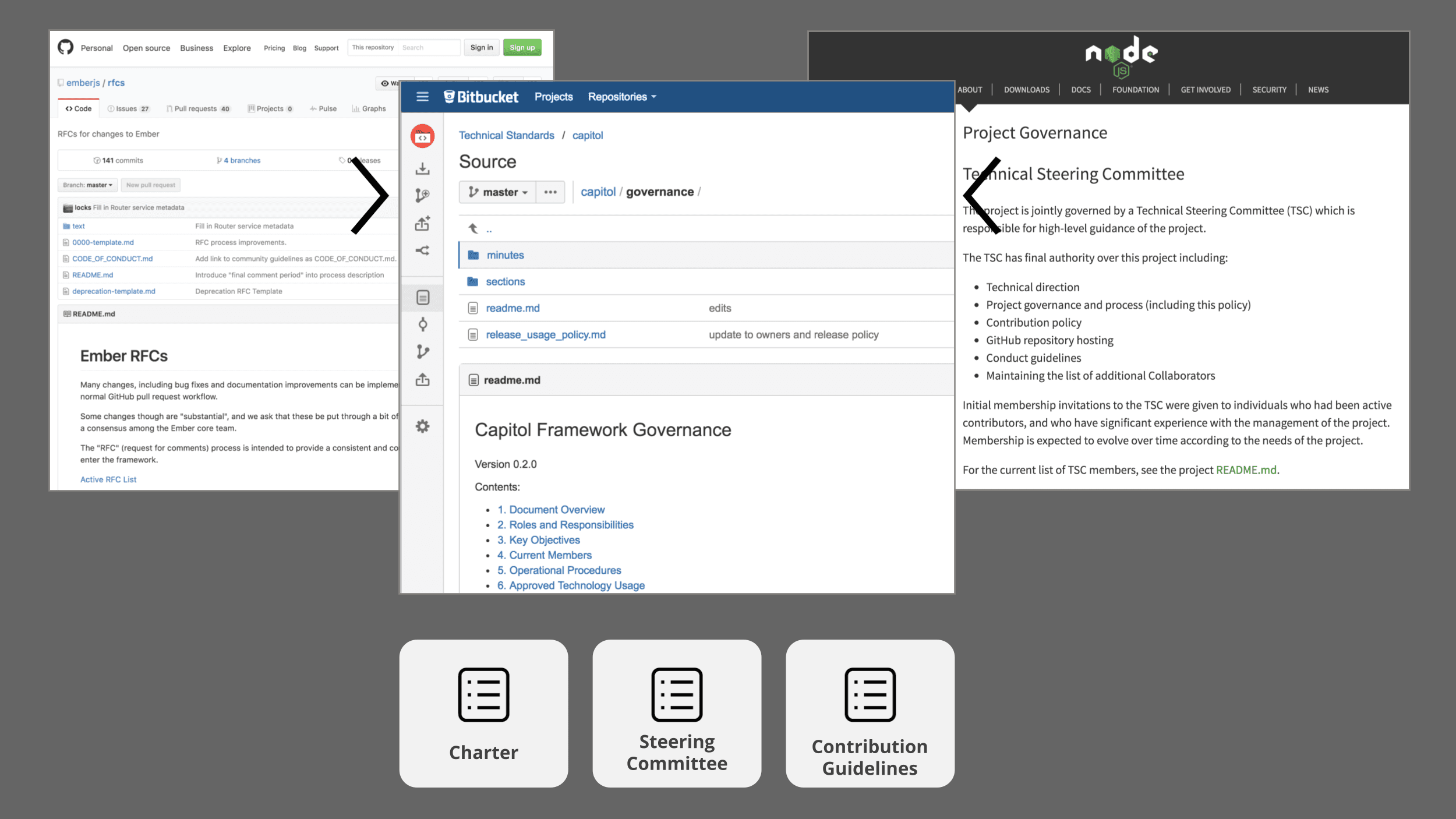Click the up-arrow parent directory icon

click(473, 228)
